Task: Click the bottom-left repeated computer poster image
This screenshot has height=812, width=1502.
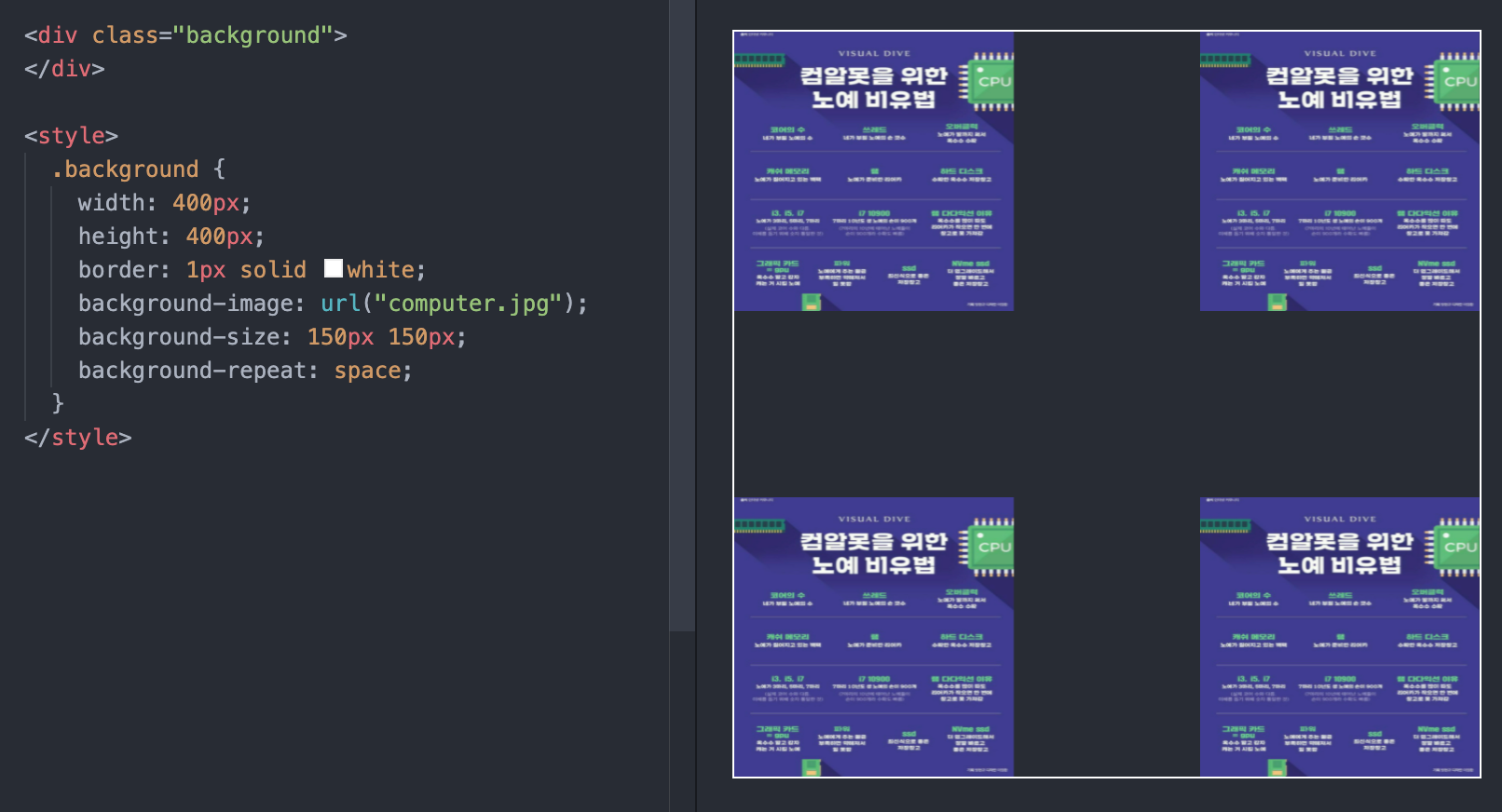Action: tap(874, 637)
